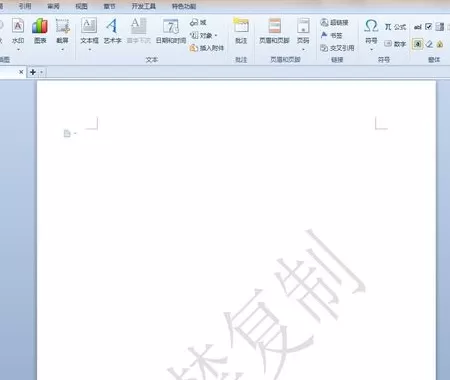Click the 页码 page number icon
This screenshot has width=450, height=380.
coord(303,26)
